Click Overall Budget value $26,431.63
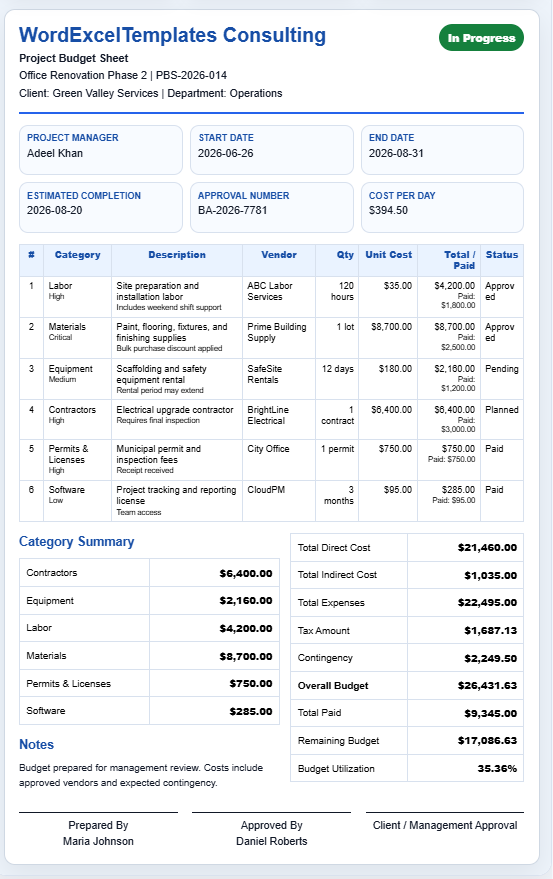Screen dimensions: 553x879 [x=487, y=686]
